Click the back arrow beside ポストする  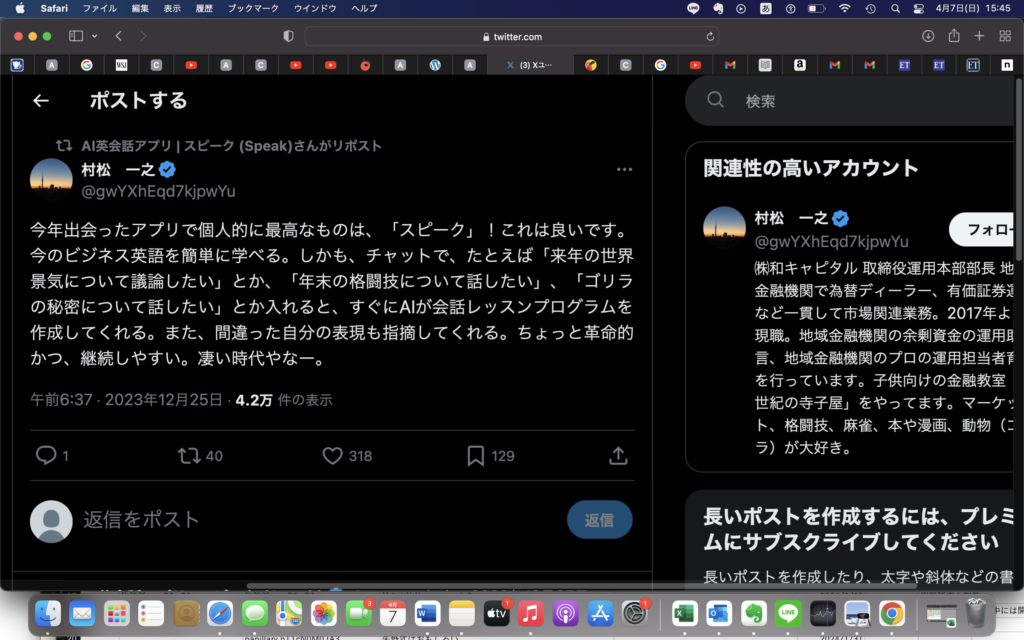41,101
